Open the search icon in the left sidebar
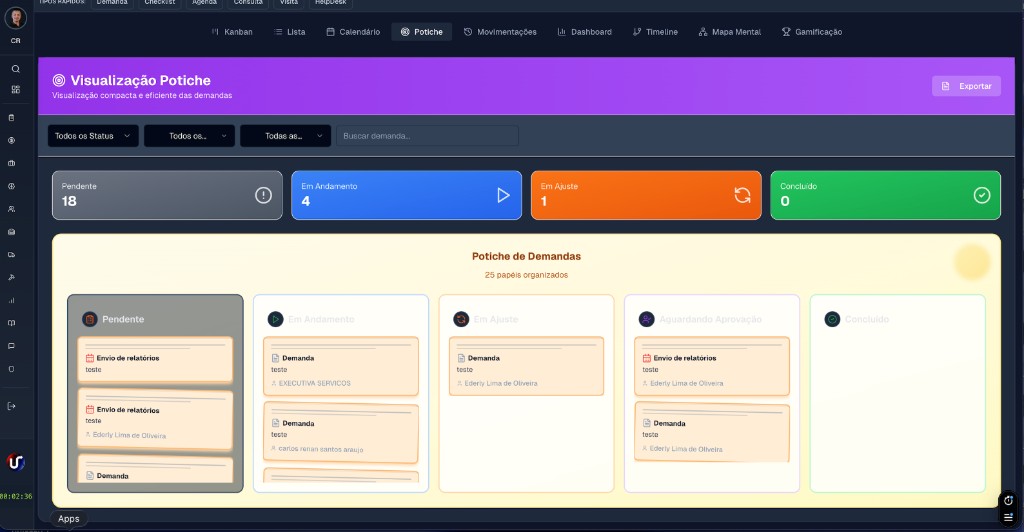 [16, 69]
